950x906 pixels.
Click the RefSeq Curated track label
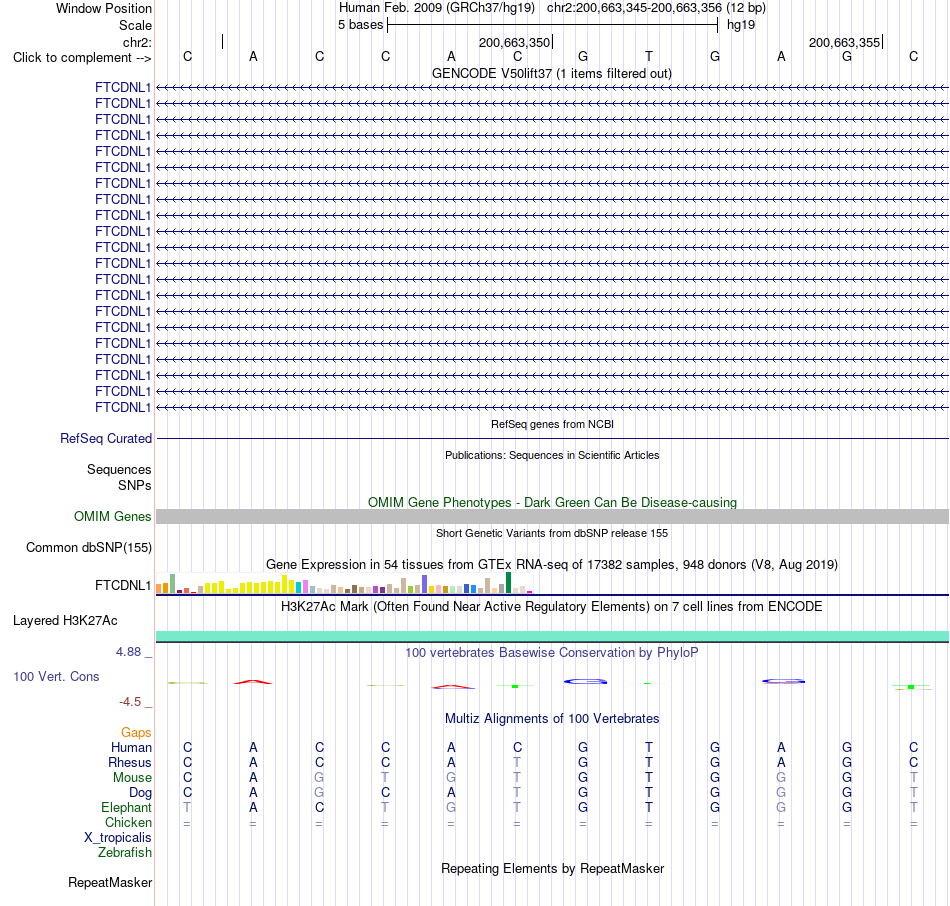point(106,438)
